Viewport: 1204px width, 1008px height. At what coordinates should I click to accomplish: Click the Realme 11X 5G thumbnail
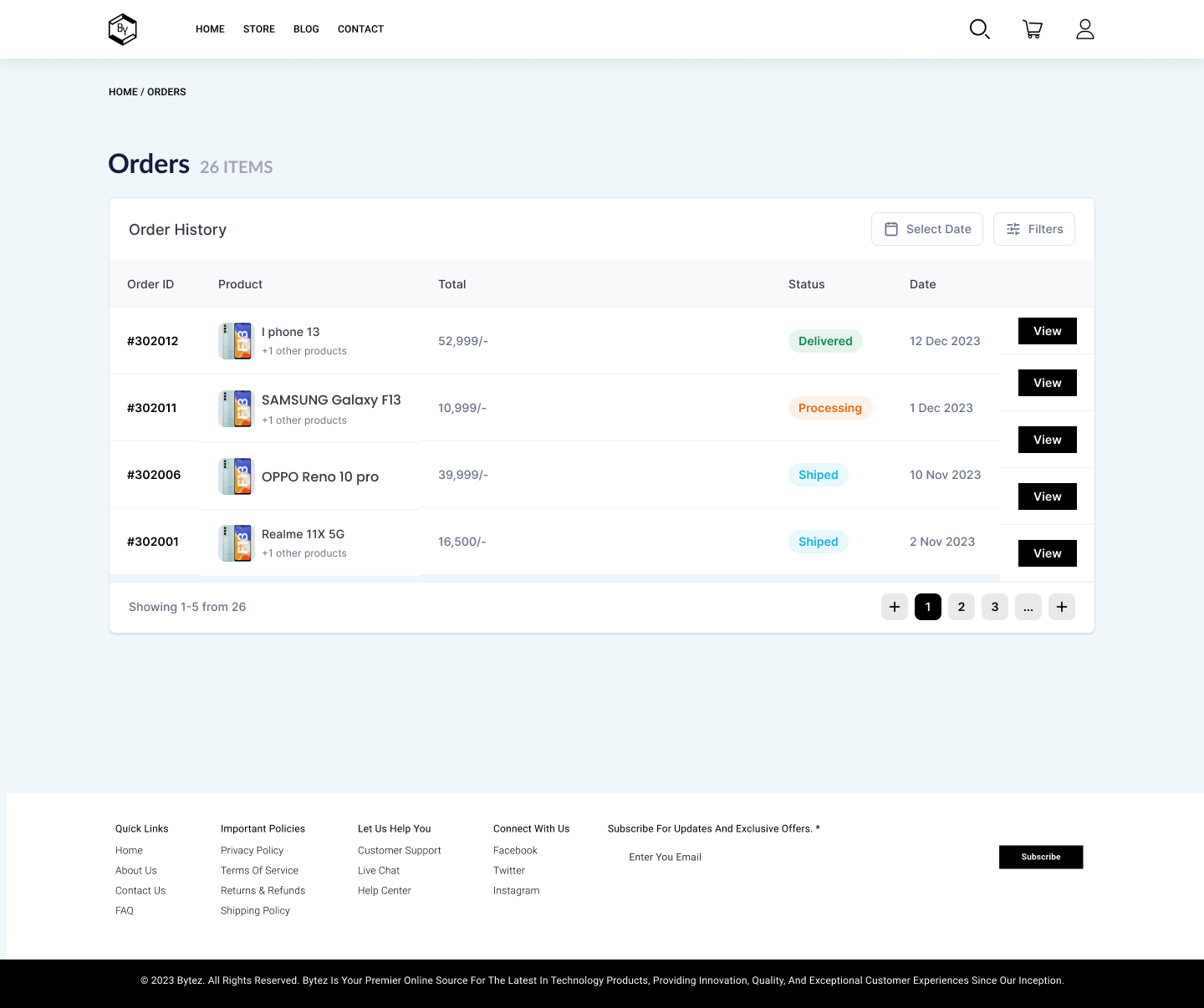(235, 543)
